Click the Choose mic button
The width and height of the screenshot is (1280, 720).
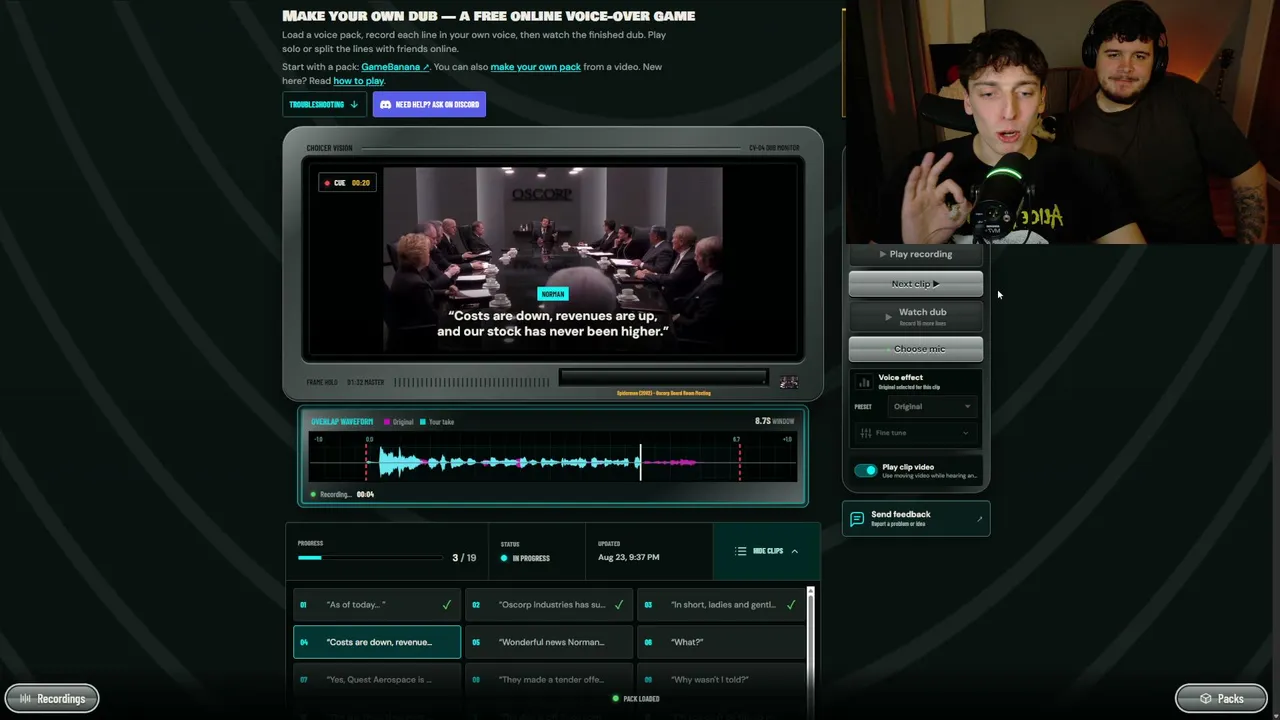(x=916, y=349)
